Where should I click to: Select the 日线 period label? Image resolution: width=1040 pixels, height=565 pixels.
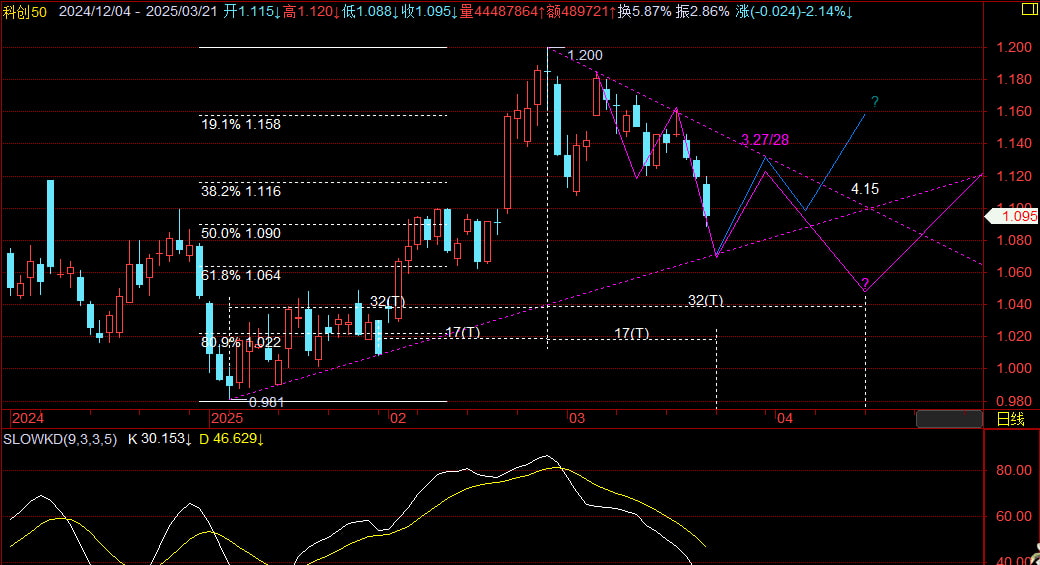click(1010, 419)
